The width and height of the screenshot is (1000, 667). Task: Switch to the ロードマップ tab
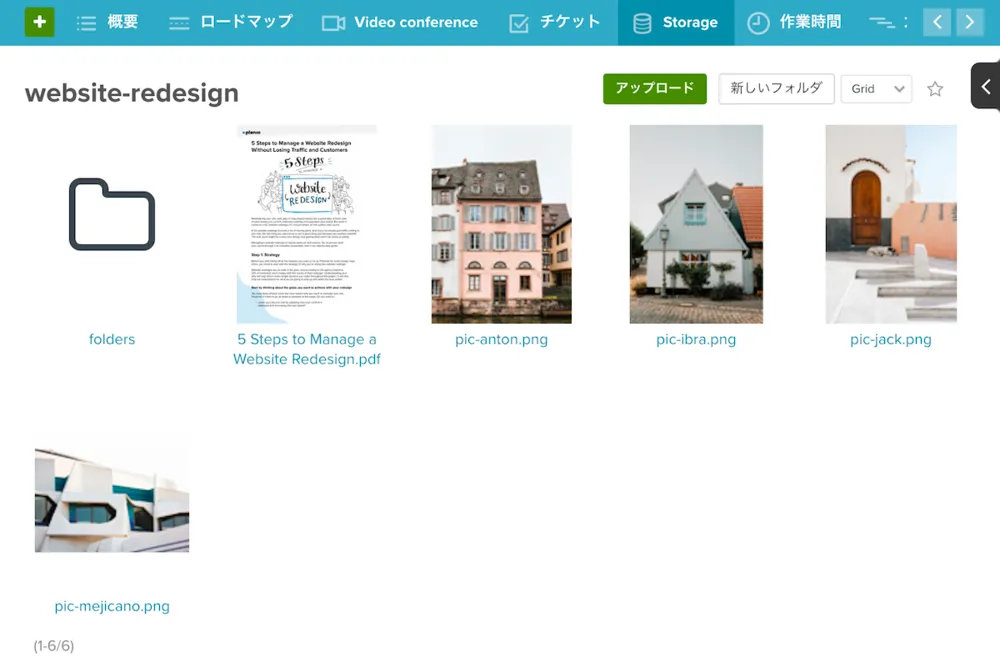230,22
